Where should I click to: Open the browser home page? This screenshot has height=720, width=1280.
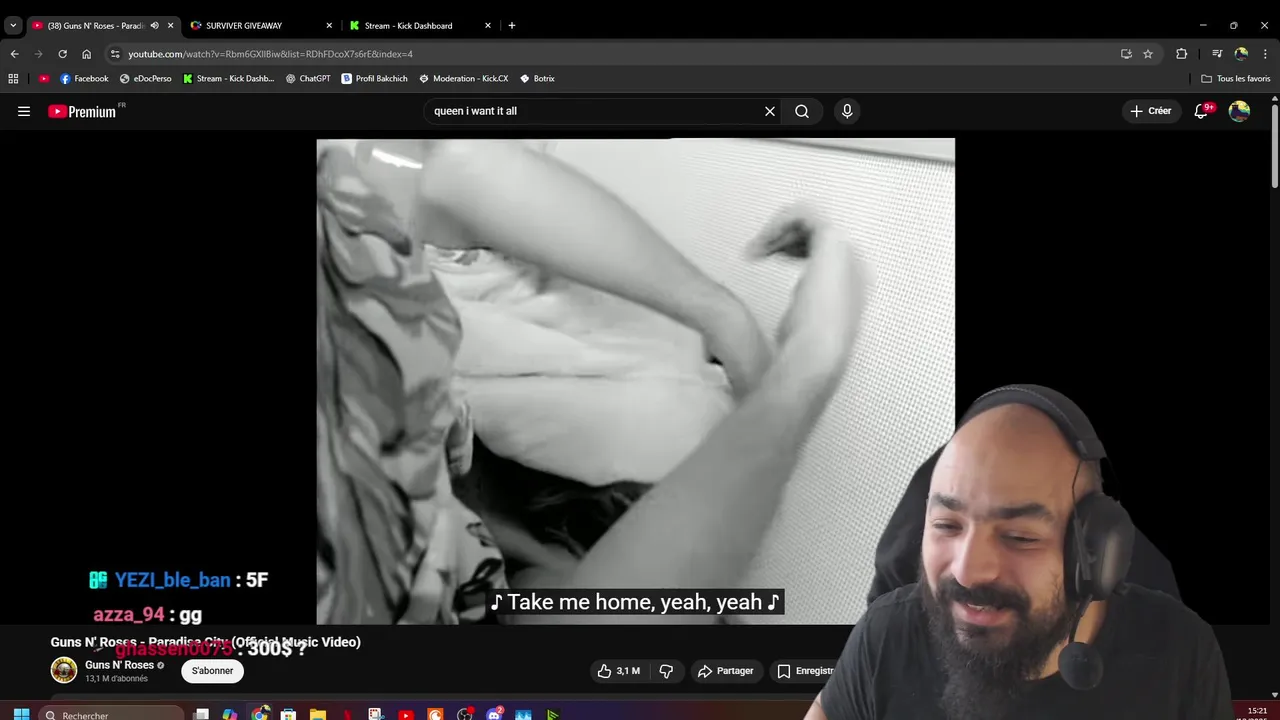point(86,54)
